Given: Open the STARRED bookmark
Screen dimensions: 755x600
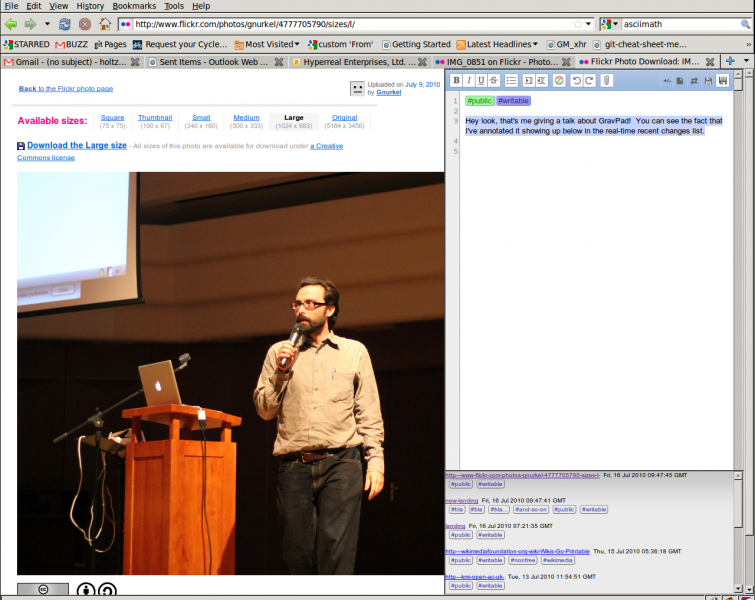Looking at the screenshot, I should pos(26,44).
